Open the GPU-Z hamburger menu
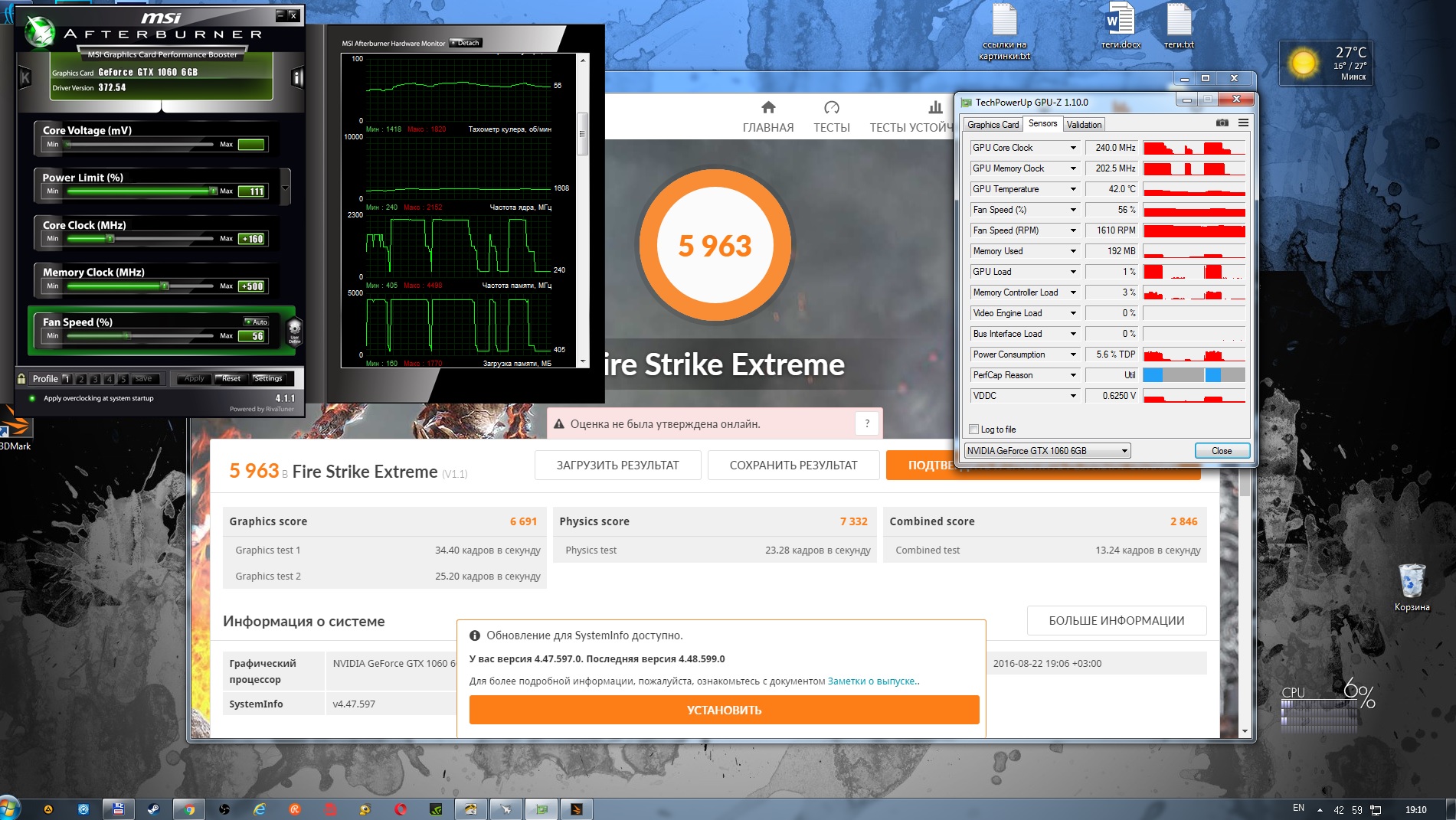 1243,123
